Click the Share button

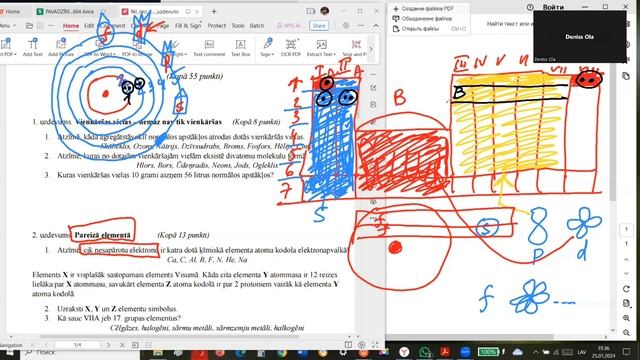coord(319,25)
